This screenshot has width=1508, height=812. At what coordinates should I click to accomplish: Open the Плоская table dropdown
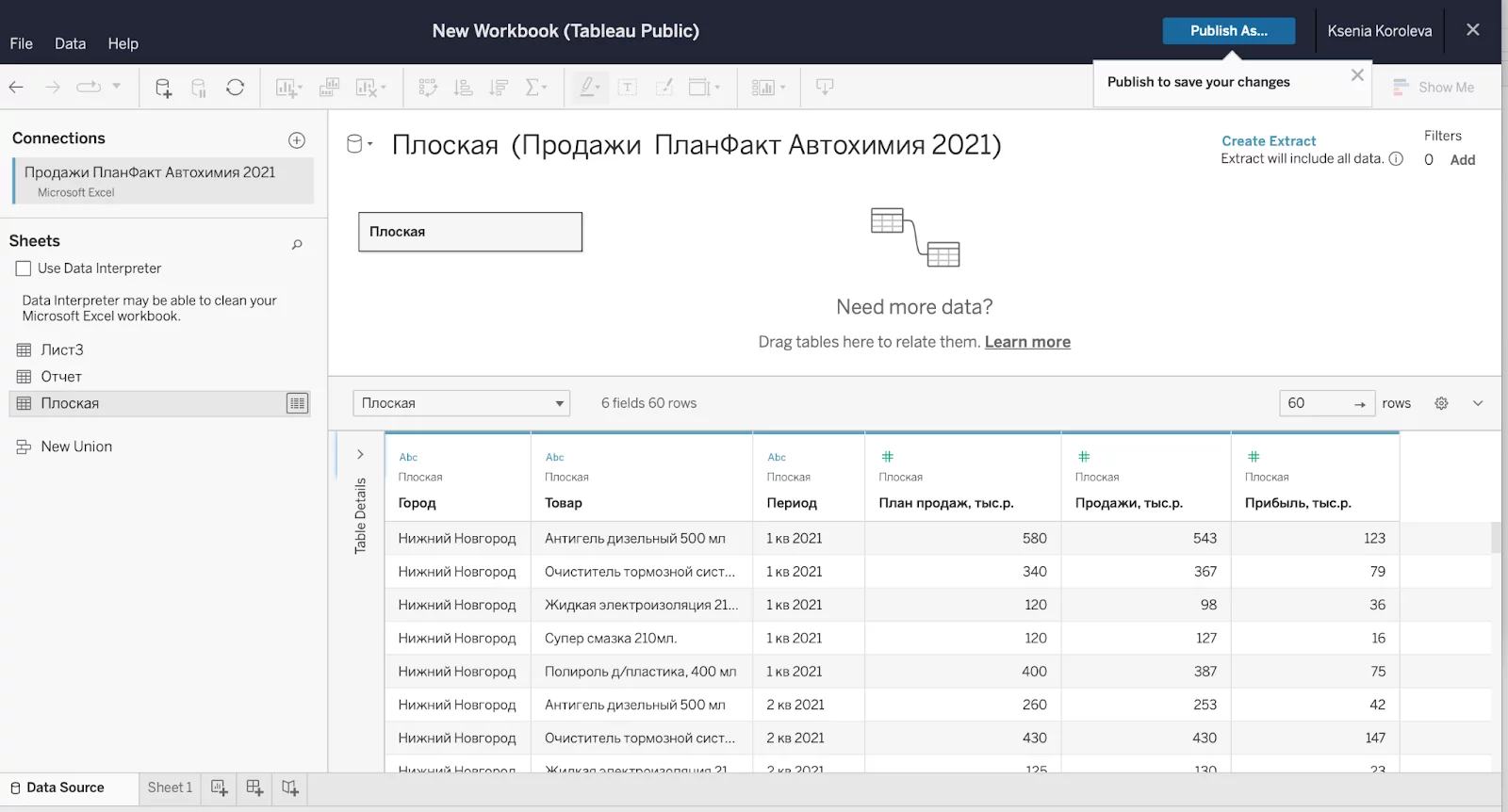tap(462, 403)
